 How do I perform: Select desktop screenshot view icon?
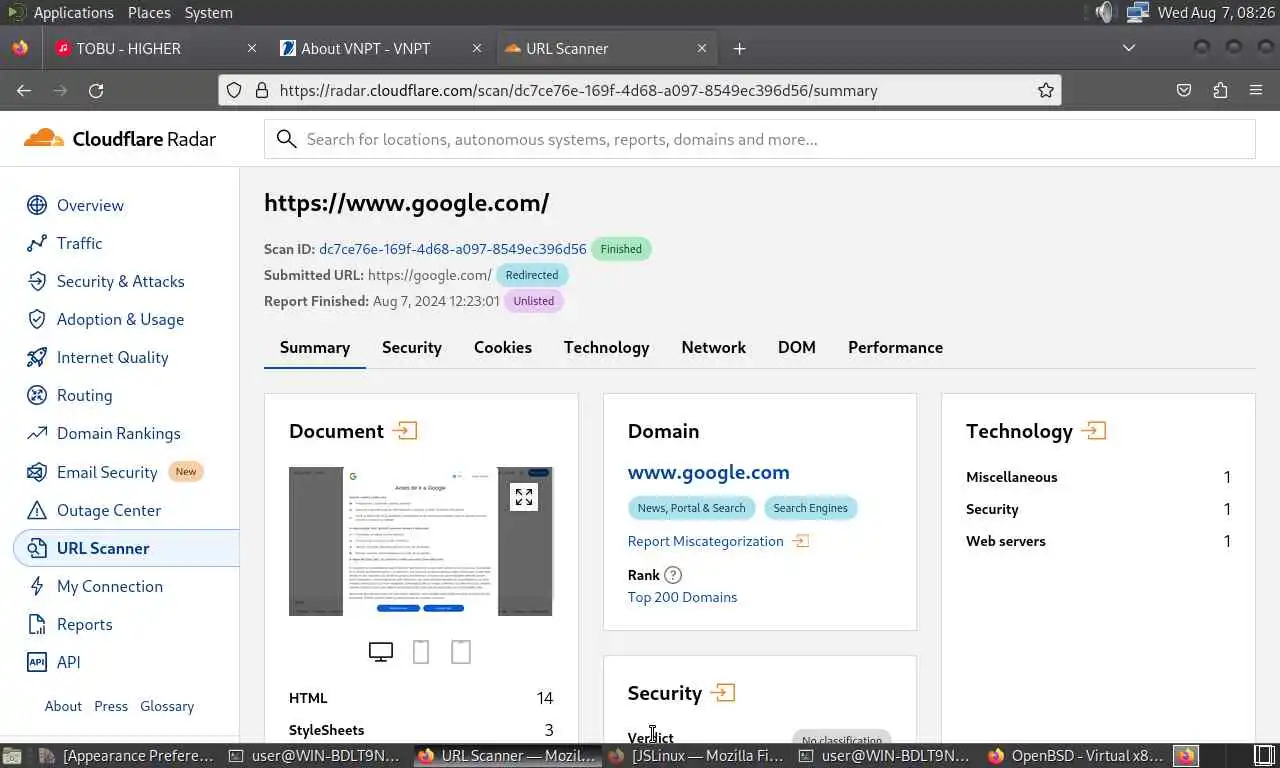[381, 652]
